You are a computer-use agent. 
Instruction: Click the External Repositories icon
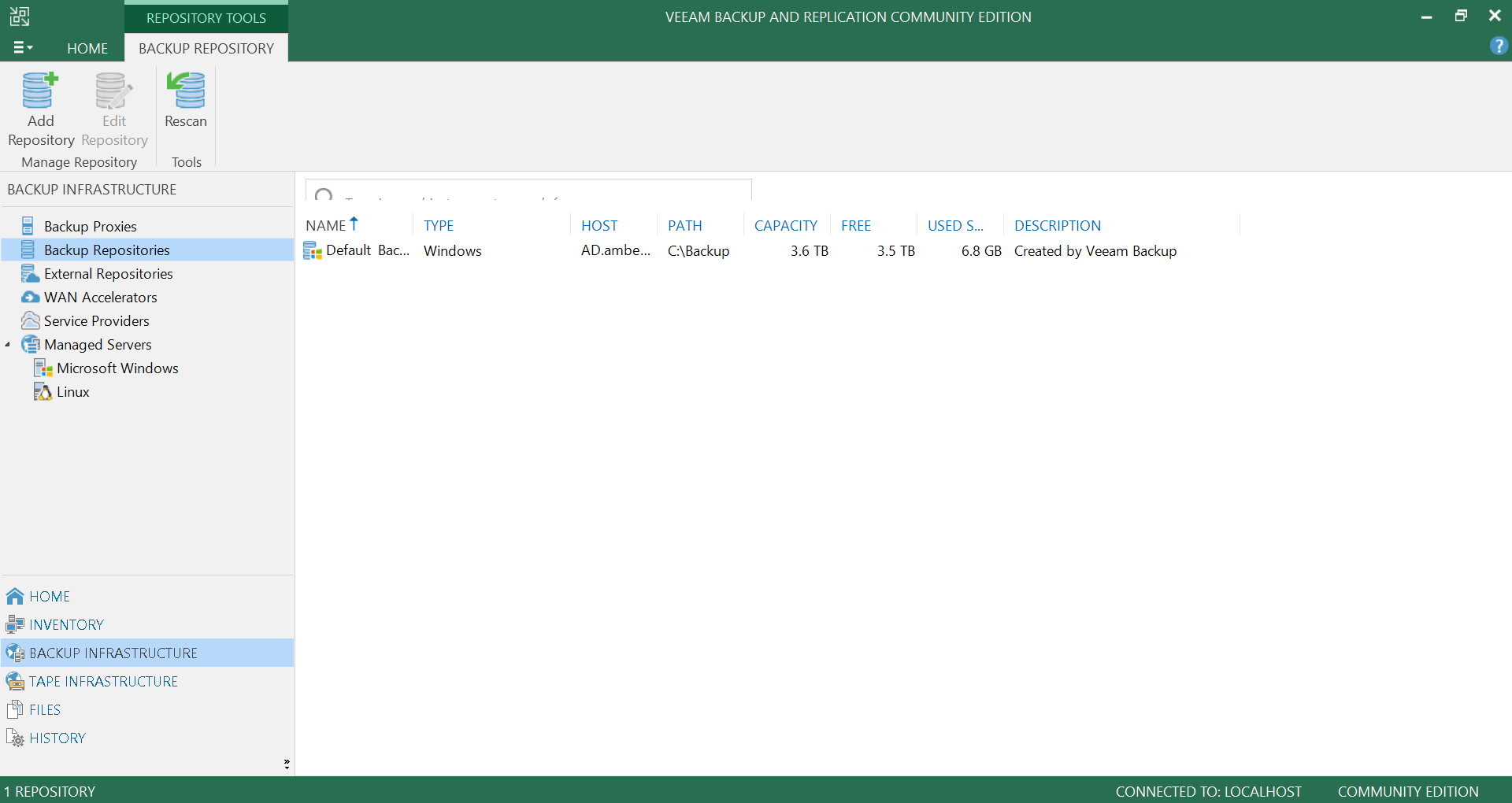(30, 273)
